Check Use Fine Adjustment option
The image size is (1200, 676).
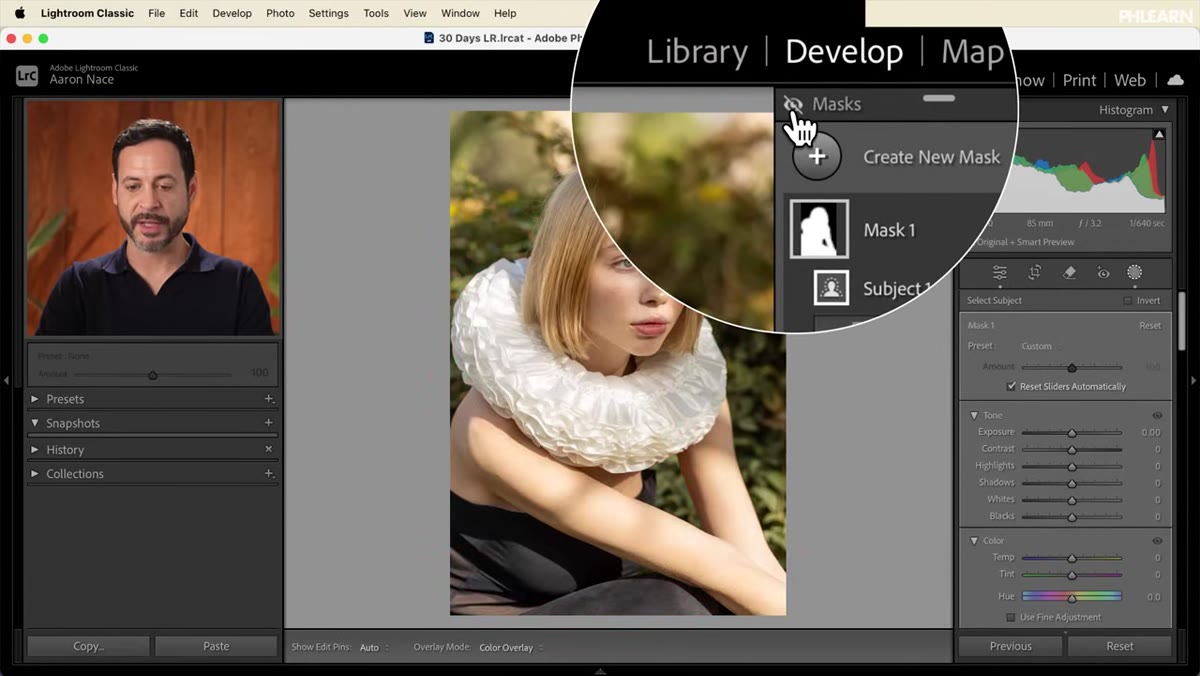pos(1011,617)
